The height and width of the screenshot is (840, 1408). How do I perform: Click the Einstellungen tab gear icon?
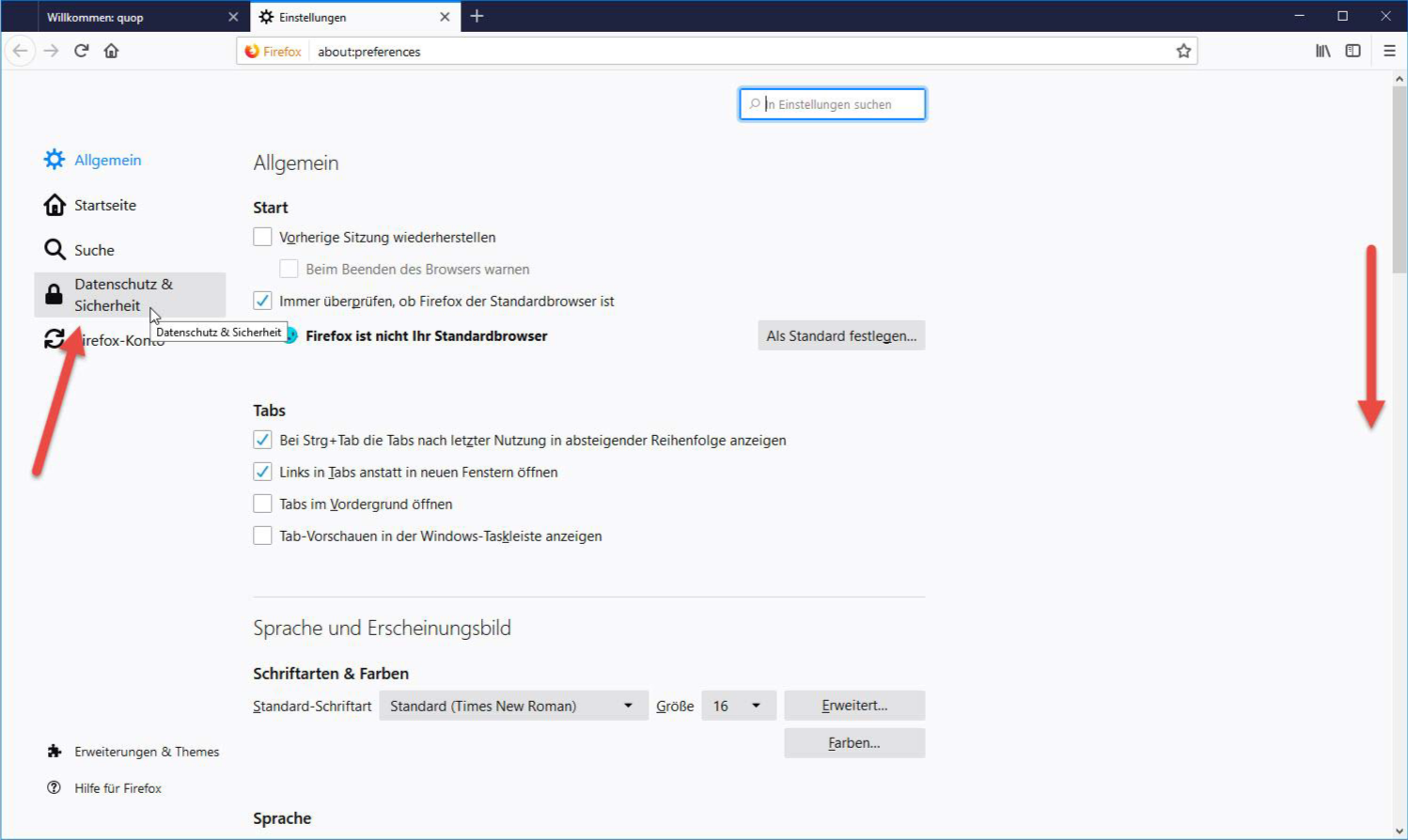266,17
